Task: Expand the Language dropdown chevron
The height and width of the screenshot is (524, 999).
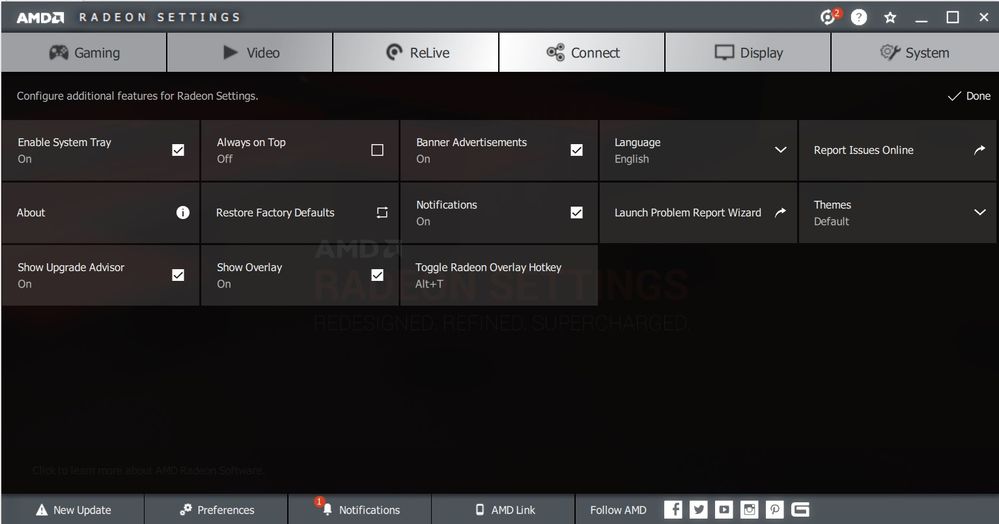Action: 780,150
